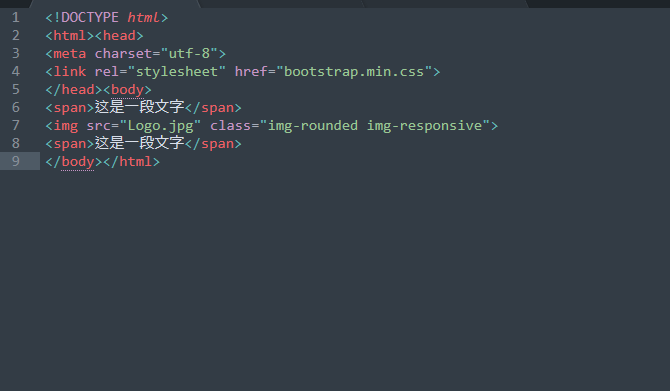The width and height of the screenshot is (670, 391).
Task: Click line number 1 in the gutter
Action: click(x=16, y=18)
